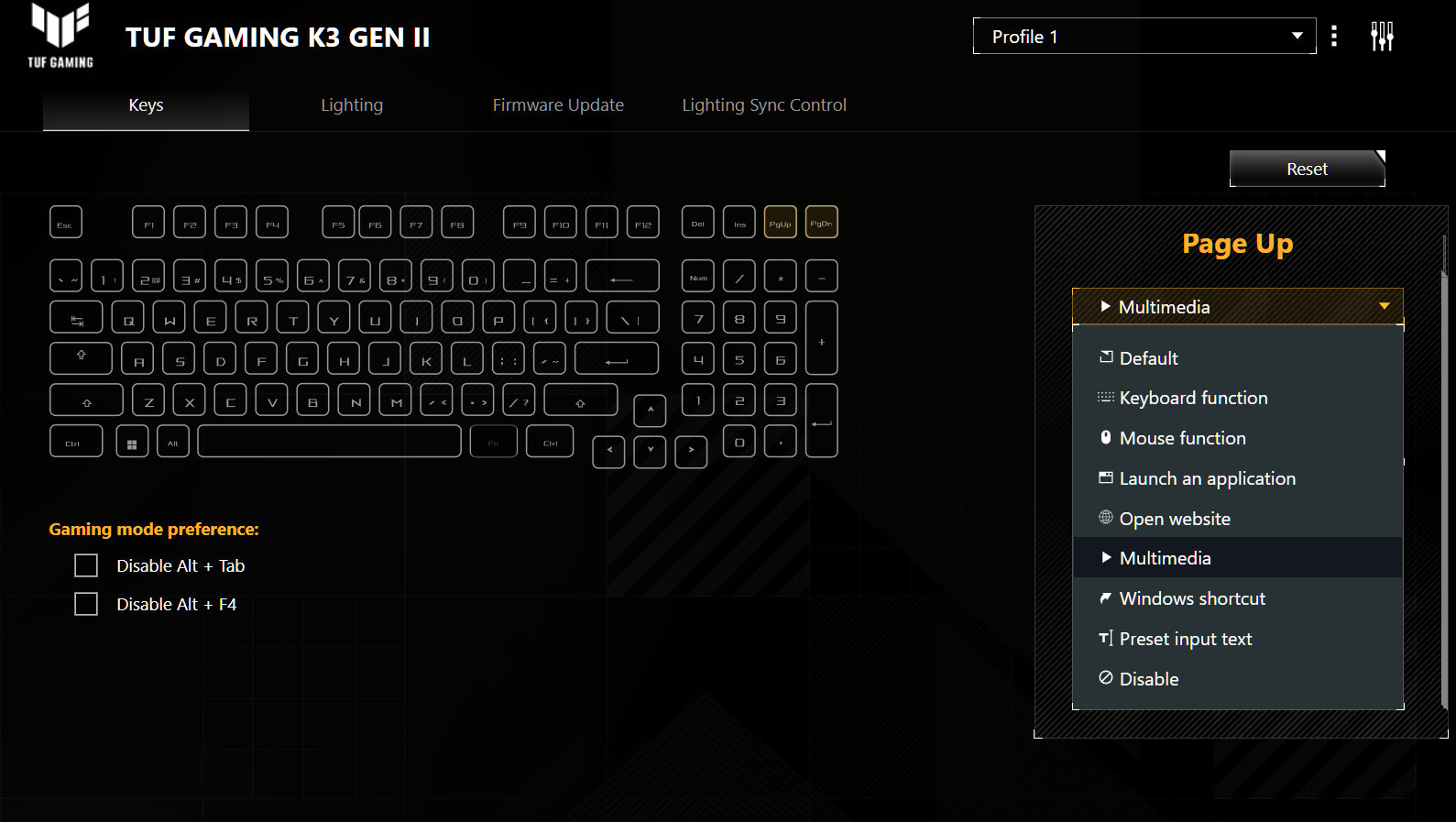Screen dimensions: 1456x822
Task: Select the Tab key on keyboard layout
Action: [77, 317]
